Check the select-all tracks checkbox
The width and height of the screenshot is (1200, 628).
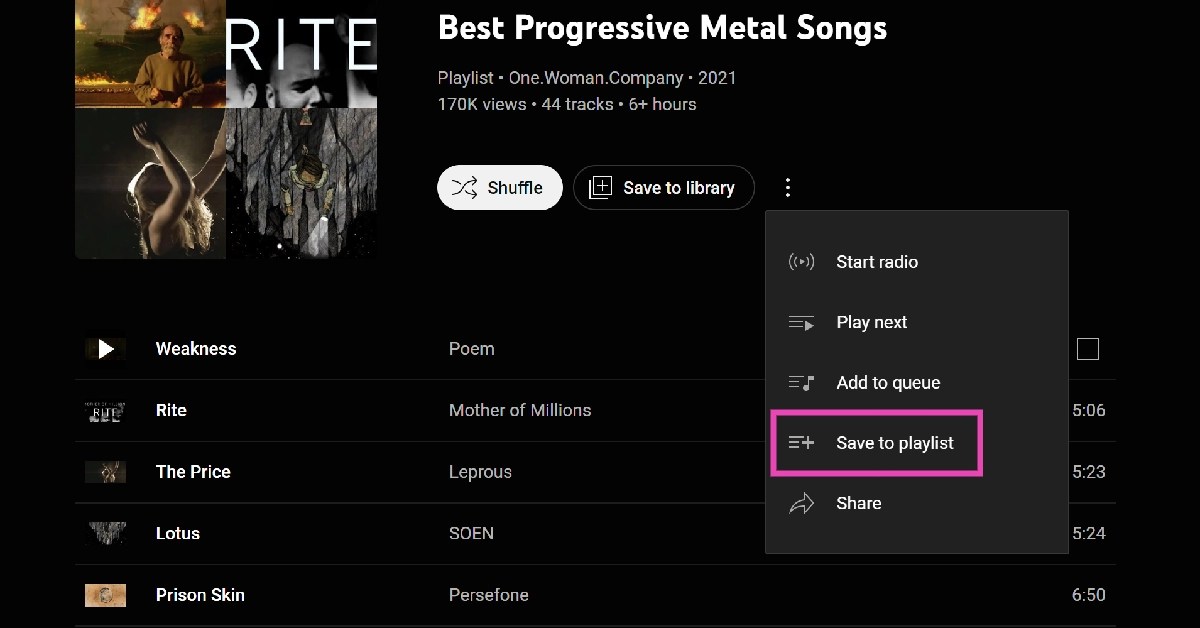pos(1088,348)
